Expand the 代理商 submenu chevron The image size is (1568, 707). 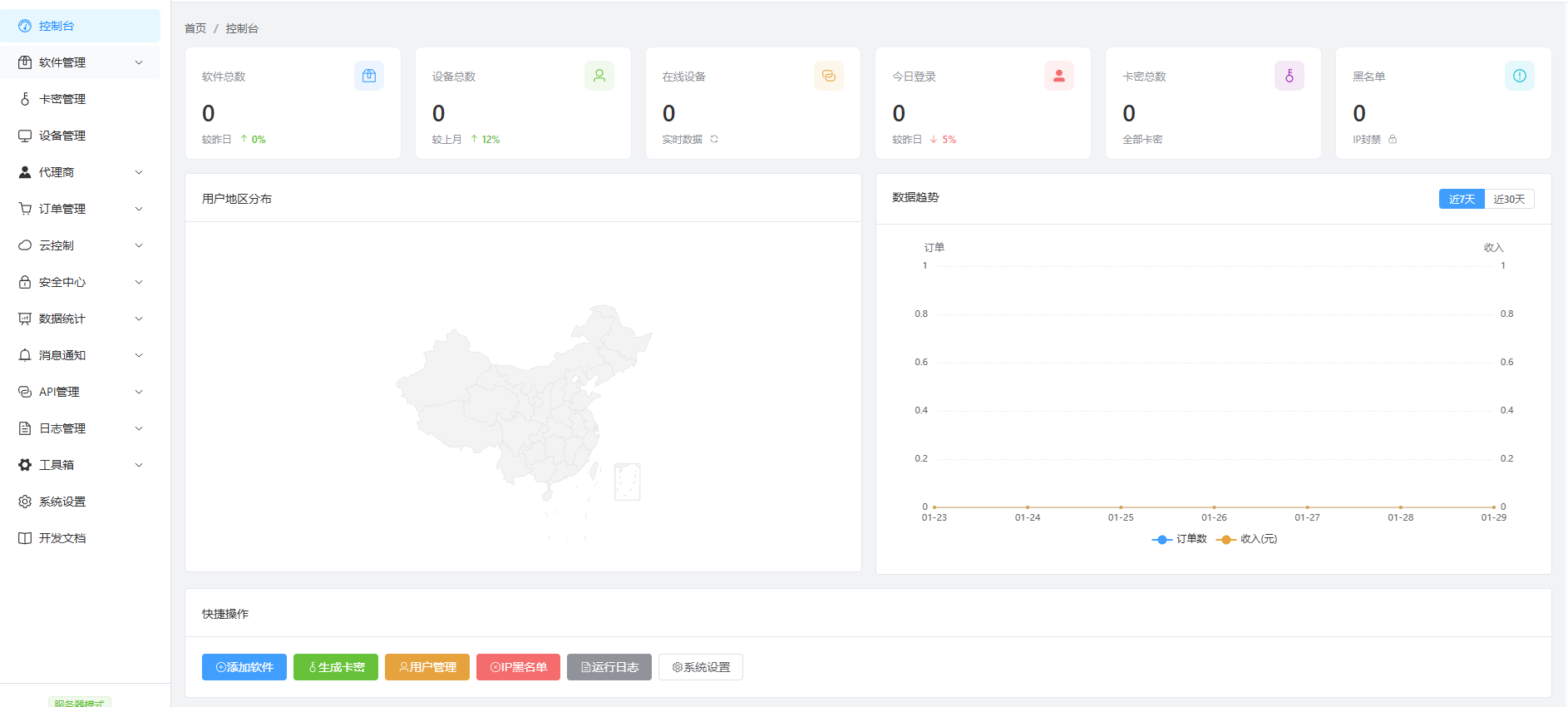(139, 172)
